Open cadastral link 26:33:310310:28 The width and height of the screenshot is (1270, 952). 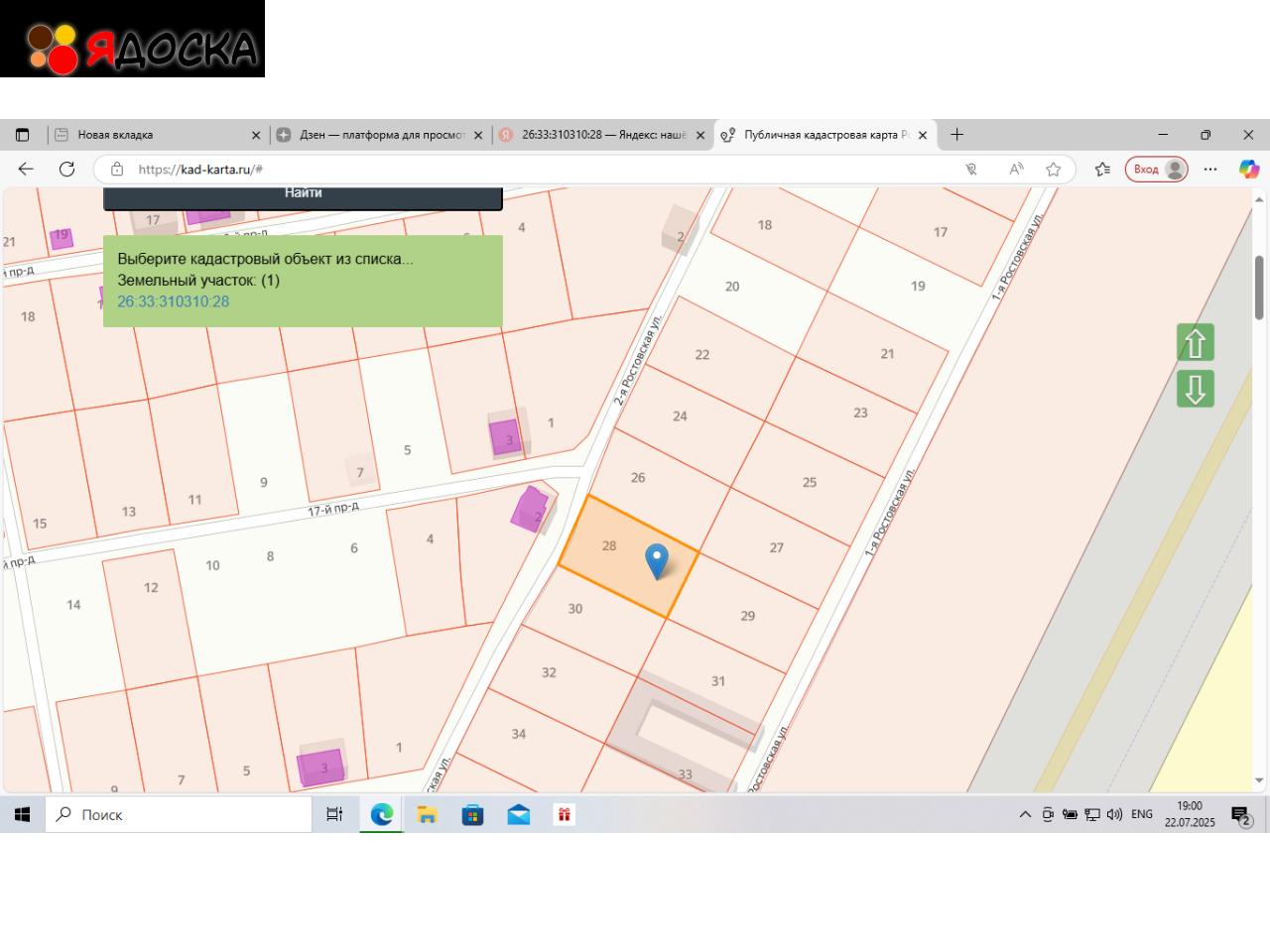click(x=173, y=301)
